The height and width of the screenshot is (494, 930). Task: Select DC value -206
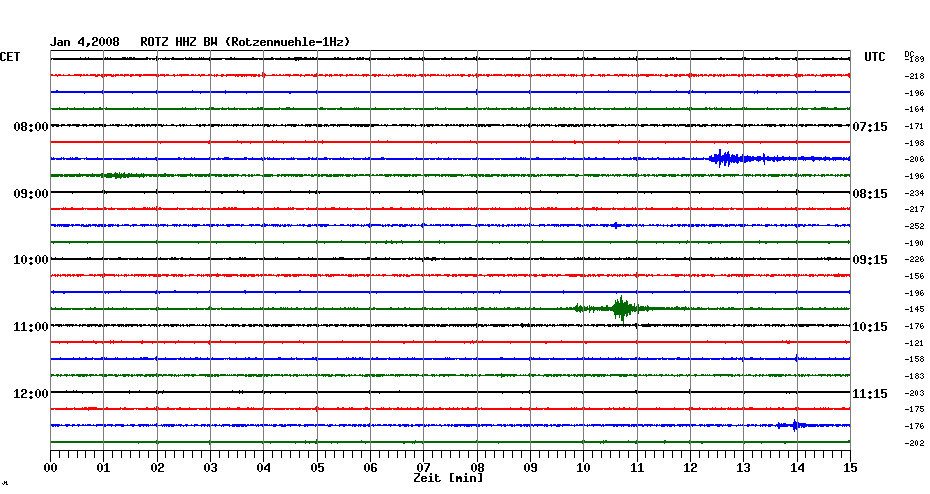point(915,159)
